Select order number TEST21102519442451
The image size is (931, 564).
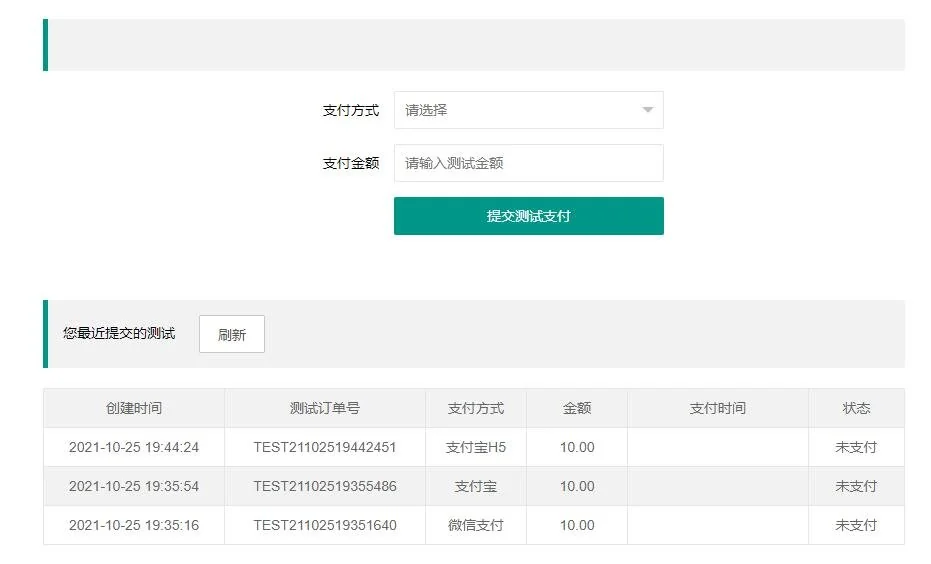tap(325, 447)
